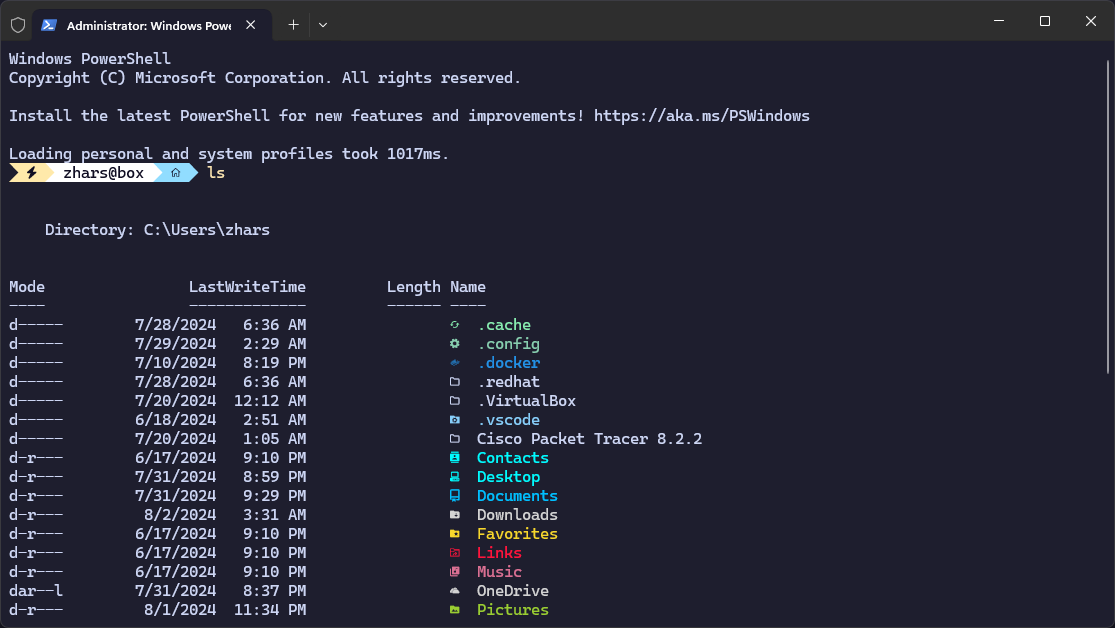Click the Directory: C:\Users\zhars path
1115x628 pixels.
tap(157, 230)
